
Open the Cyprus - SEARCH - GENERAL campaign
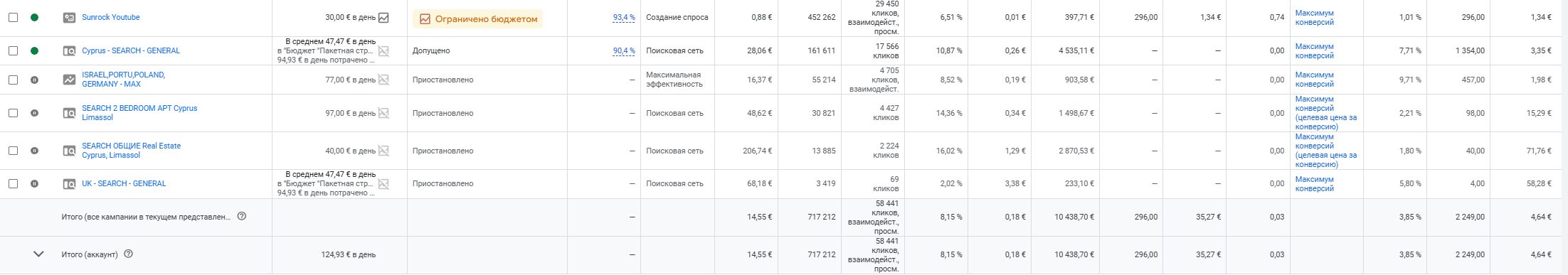(x=131, y=50)
